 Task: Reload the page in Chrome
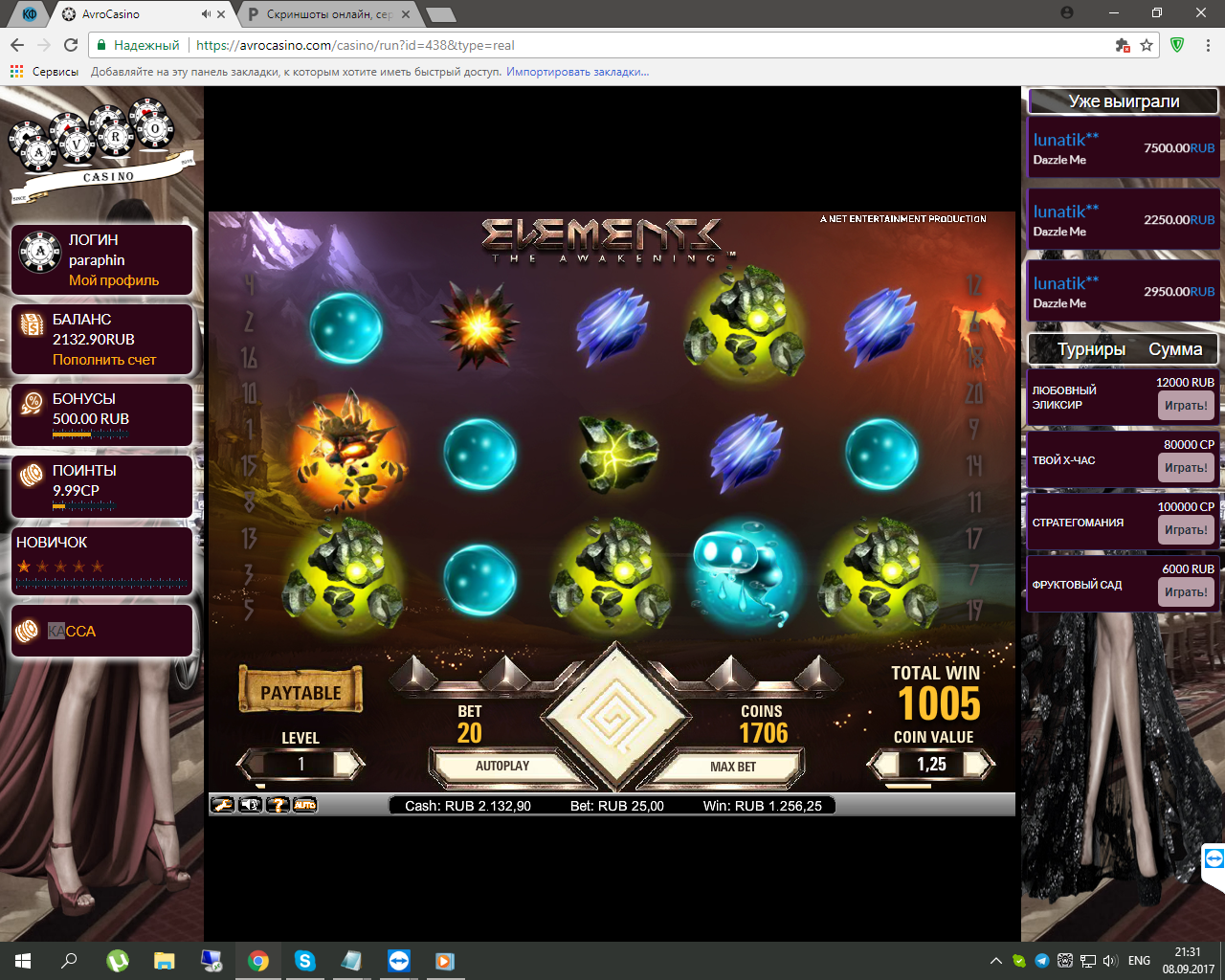[x=71, y=45]
